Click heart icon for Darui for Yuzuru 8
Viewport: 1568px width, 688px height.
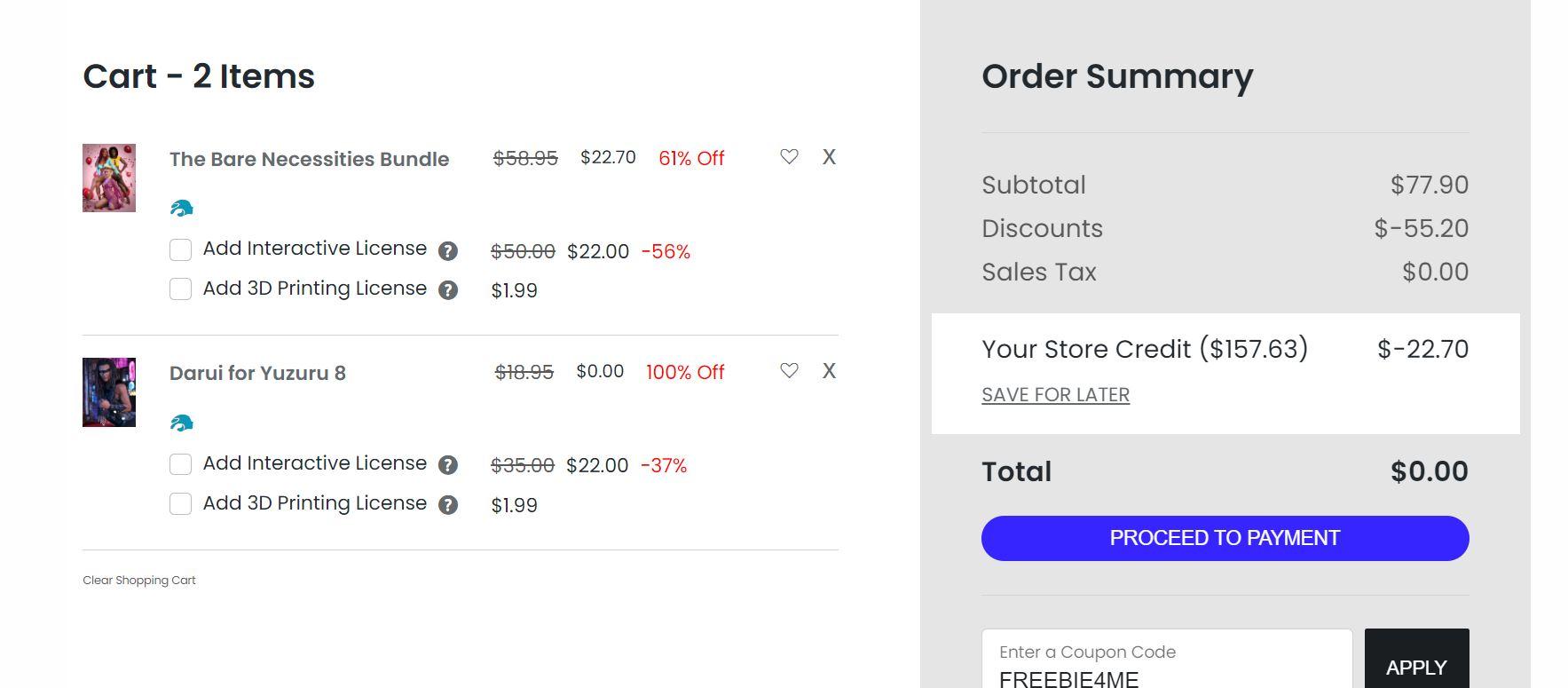tap(789, 371)
